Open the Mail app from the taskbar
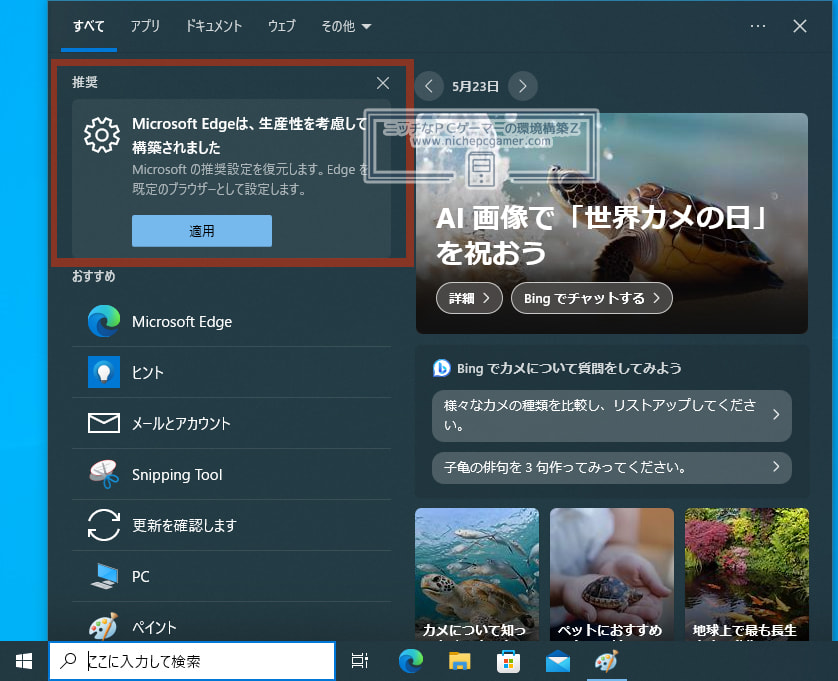Screen dimensions: 838x681 pyautogui.click(x=558, y=661)
